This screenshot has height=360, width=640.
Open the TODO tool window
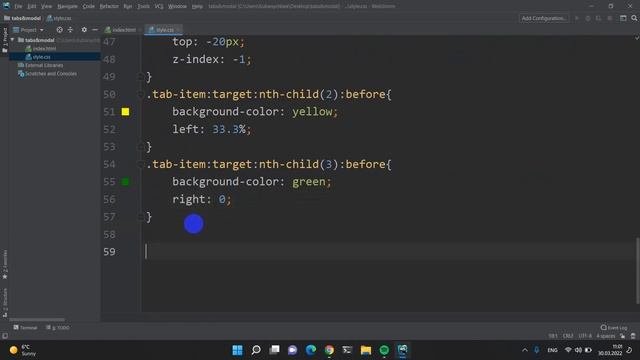tap(58, 328)
